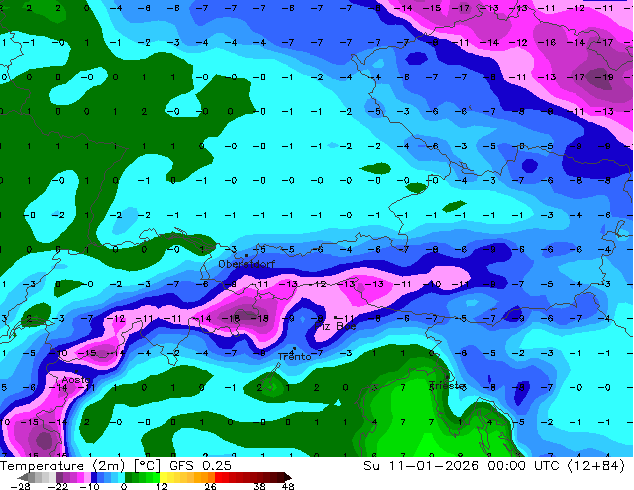Click the 'GFS 0.25' model label
The image size is (634, 490).
coord(200,466)
